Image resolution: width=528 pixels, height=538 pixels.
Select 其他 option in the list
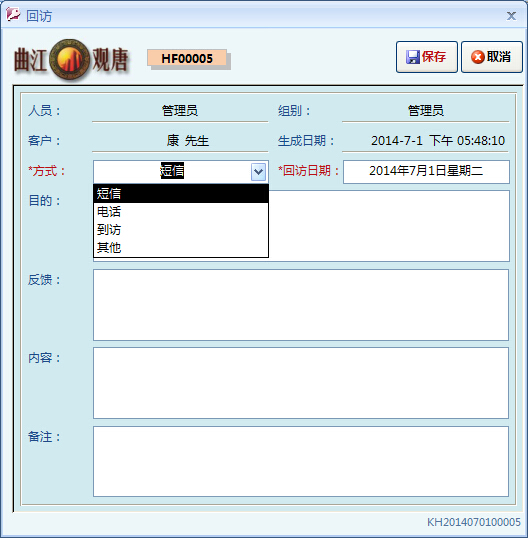[x=181, y=247]
